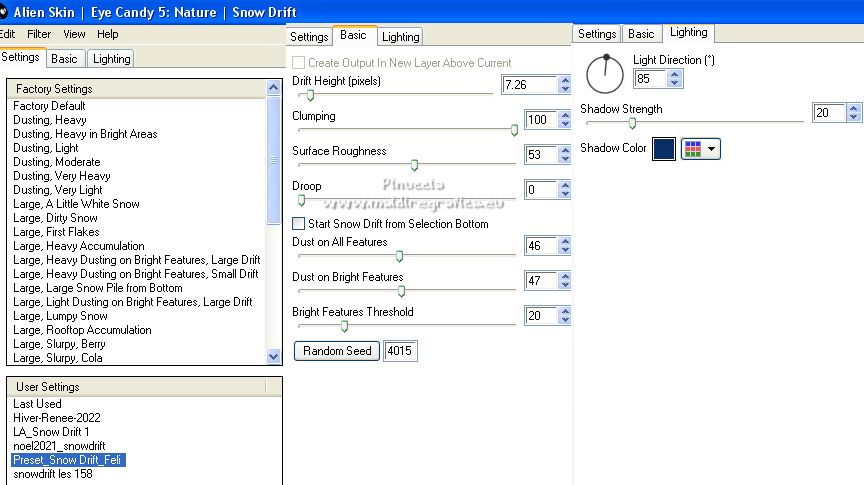Screen dimensions: 864x485
Task: Click the Drift Height value field
Action: (529, 84)
